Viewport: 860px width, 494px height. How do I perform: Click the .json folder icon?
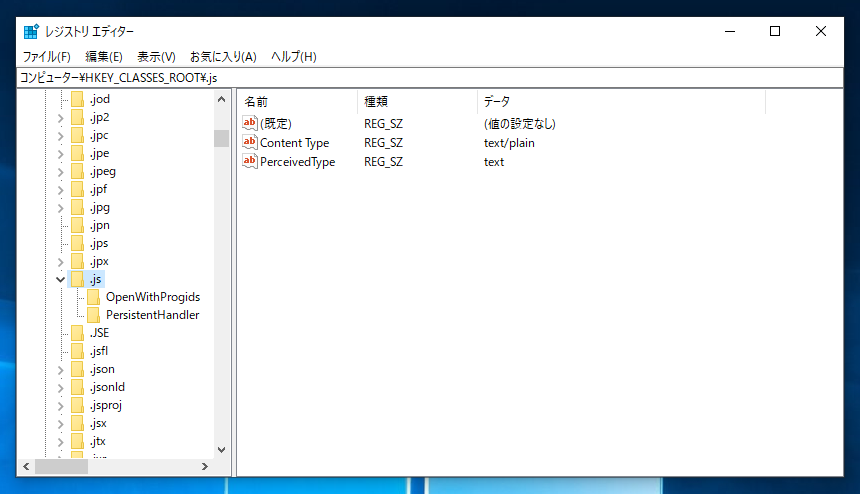(77, 370)
